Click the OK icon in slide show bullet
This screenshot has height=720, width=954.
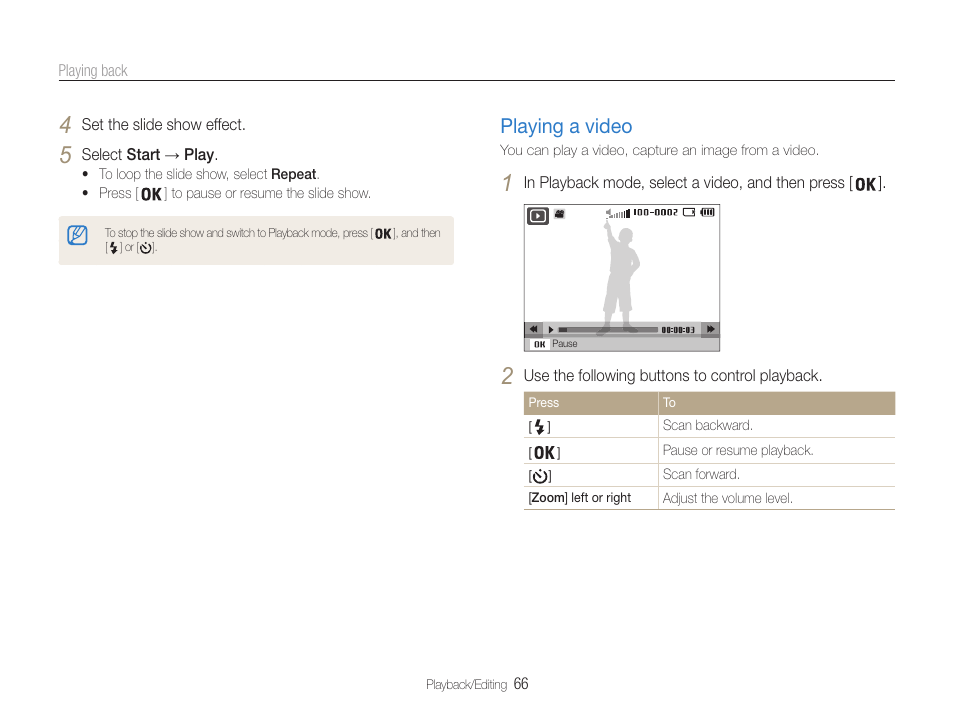(x=151, y=194)
